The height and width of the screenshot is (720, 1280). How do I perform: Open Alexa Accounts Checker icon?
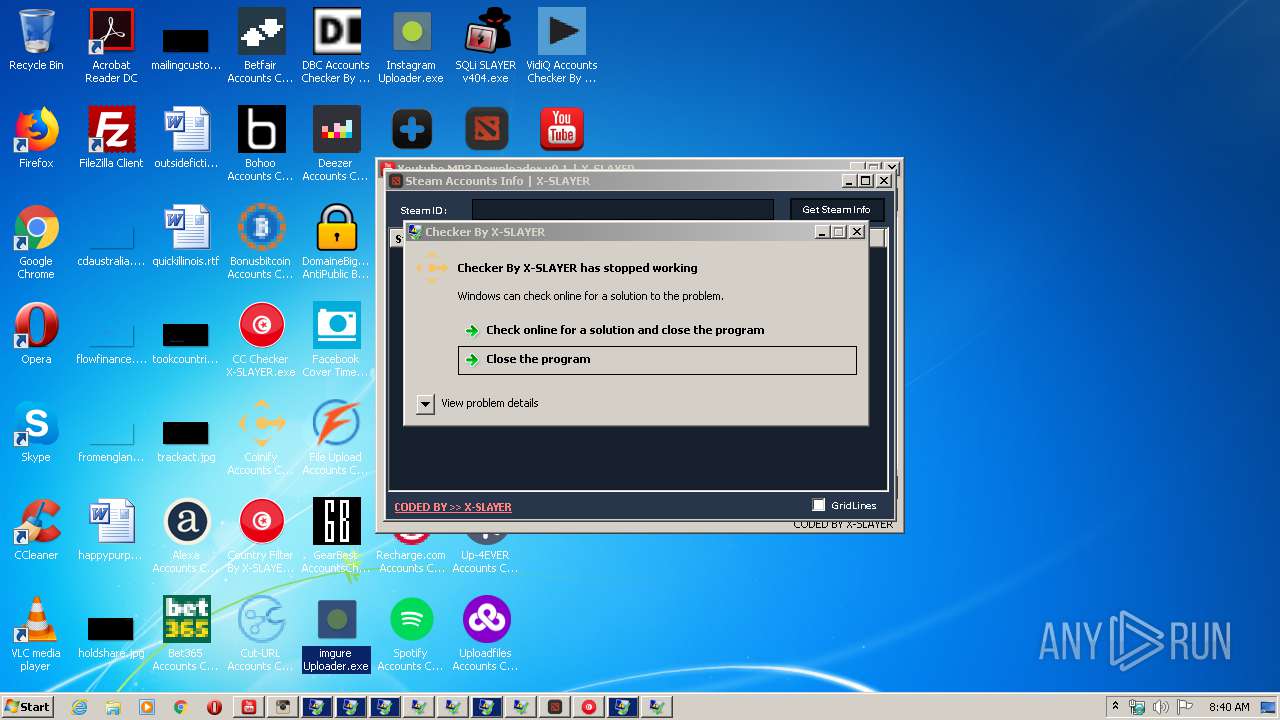pos(186,536)
